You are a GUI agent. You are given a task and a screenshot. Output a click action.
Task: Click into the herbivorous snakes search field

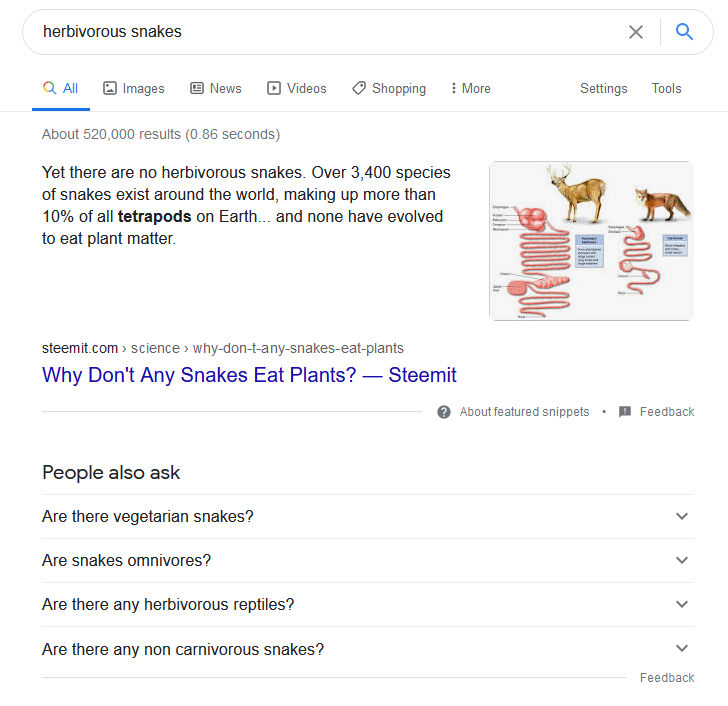pyautogui.click(x=320, y=32)
